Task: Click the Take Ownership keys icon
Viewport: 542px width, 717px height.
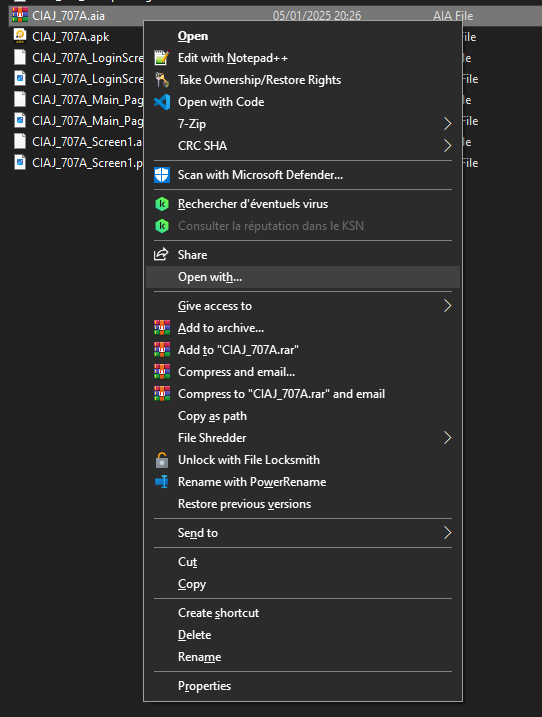Action: [x=162, y=80]
